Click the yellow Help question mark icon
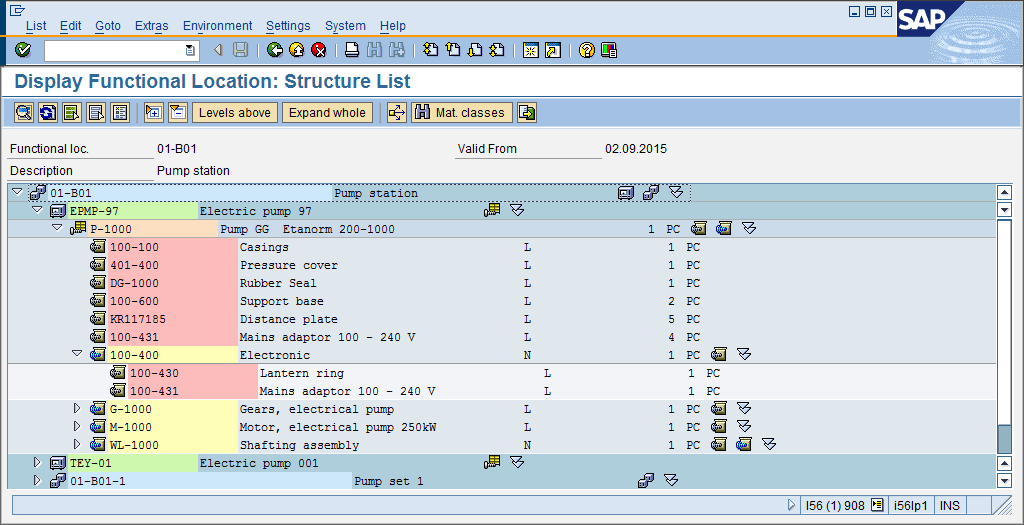This screenshot has height=525, width=1024. click(x=586, y=50)
